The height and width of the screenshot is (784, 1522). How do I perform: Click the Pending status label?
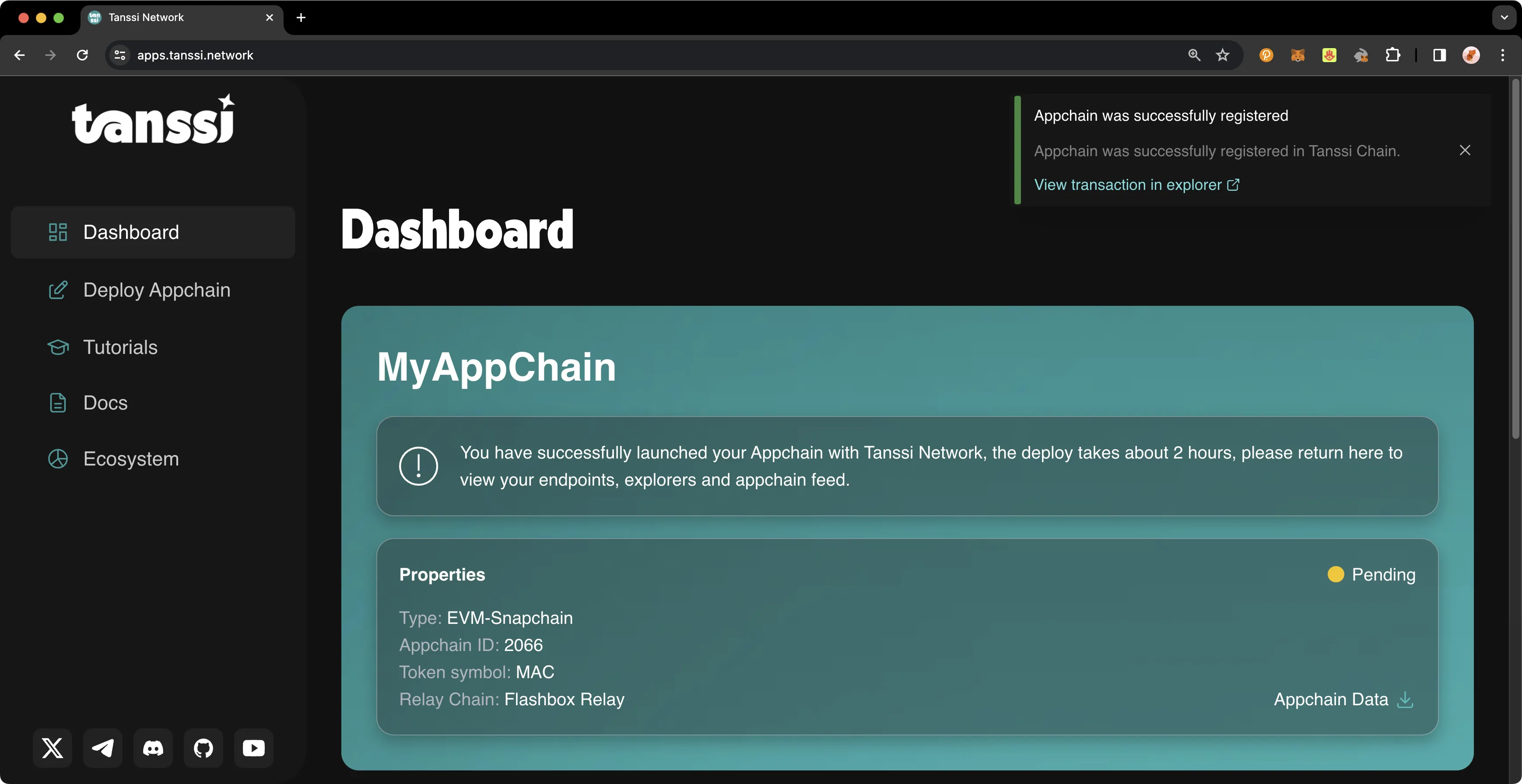(1384, 574)
